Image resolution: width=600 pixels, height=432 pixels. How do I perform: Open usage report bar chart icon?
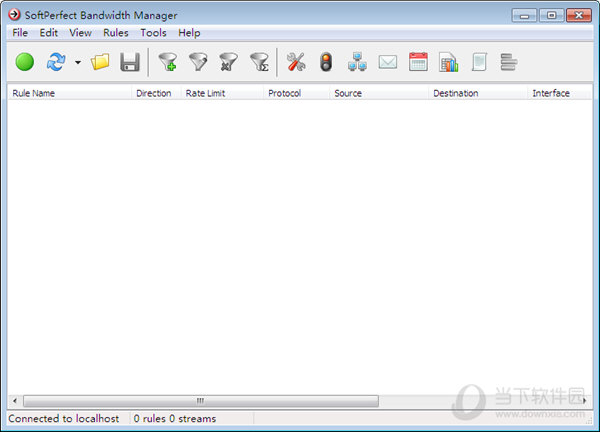click(x=448, y=62)
